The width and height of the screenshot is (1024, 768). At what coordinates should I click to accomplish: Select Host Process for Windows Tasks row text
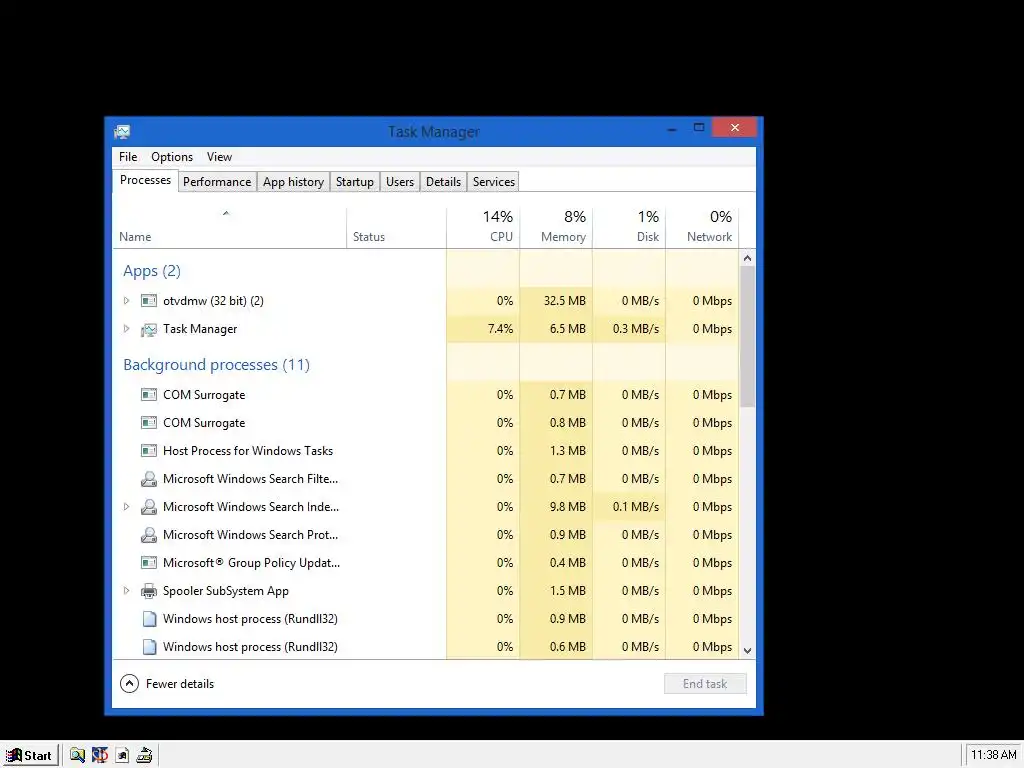pyautogui.click(x=248, y=451)
